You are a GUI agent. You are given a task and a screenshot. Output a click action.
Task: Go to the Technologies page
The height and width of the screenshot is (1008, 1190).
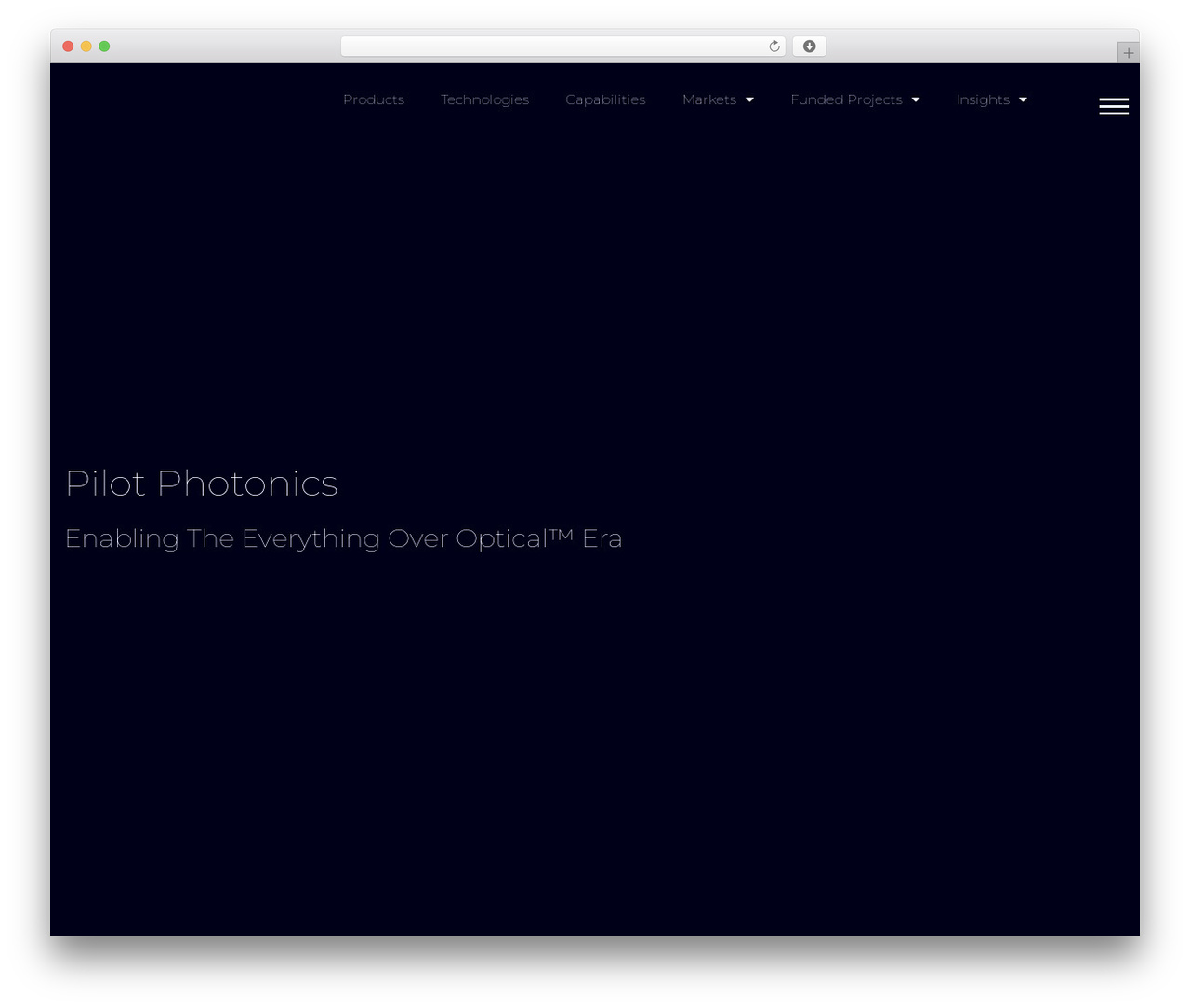(x=484, y=99)
